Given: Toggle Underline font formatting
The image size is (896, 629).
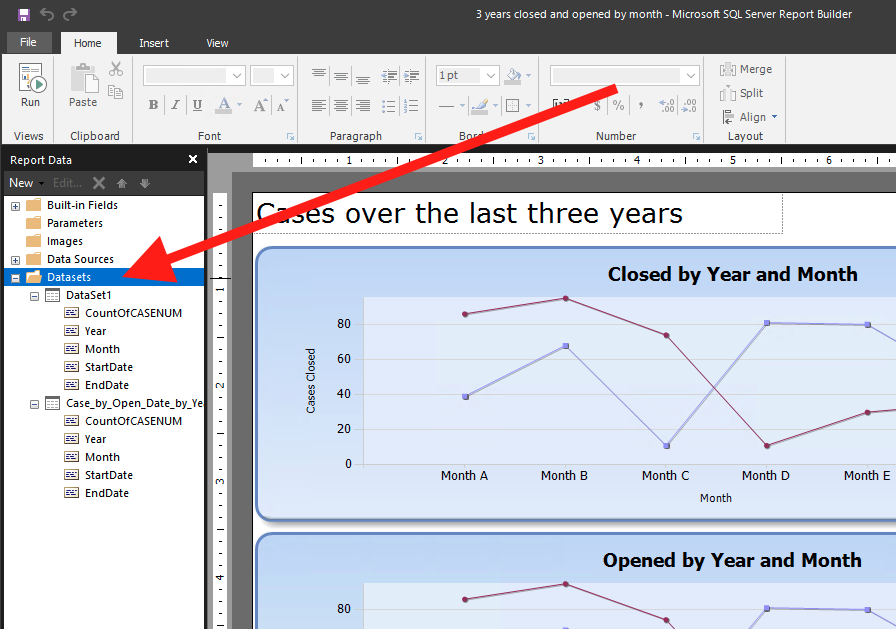Looking at the screenshot, I should click(197, 105).
